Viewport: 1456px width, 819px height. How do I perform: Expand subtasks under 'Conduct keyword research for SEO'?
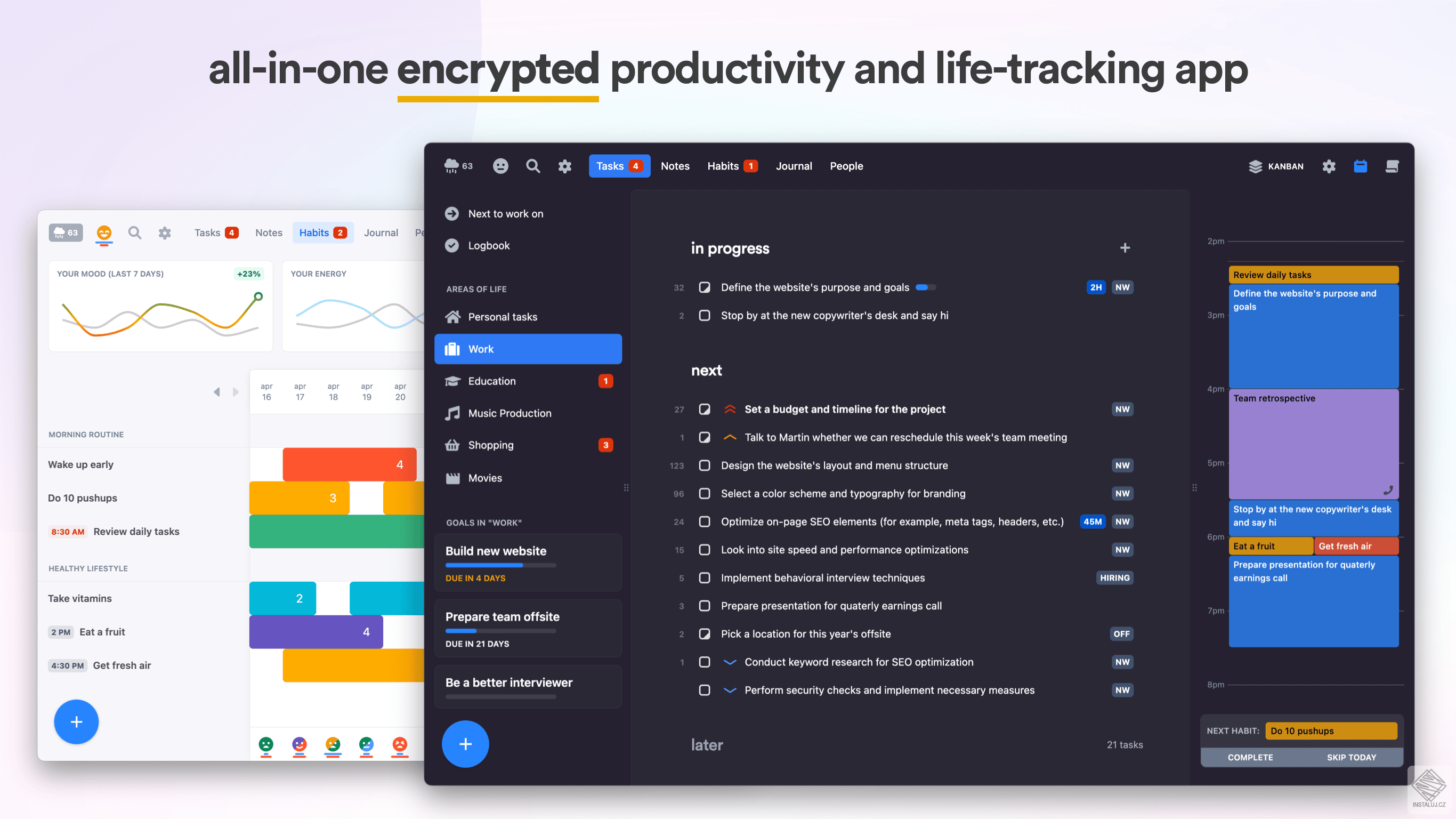[730, 661]
